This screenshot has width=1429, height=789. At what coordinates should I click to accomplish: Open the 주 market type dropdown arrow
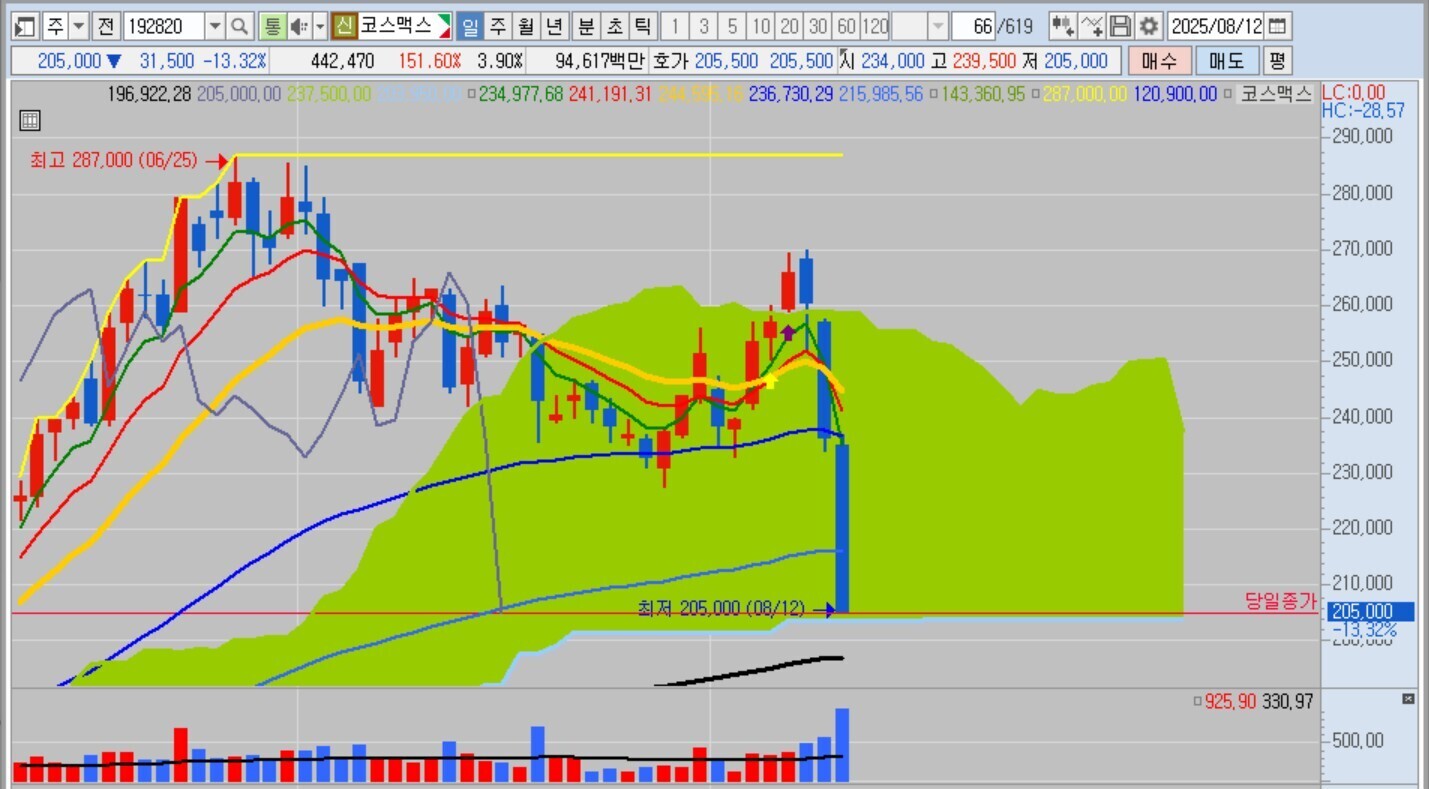coord(79,25)
